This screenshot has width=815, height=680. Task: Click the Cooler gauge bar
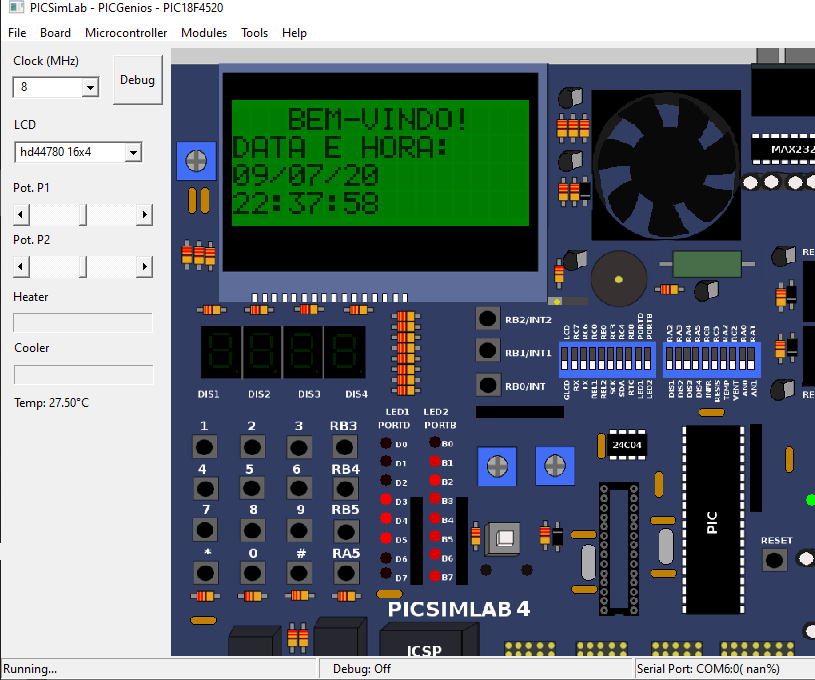click(x=83, y=374)
